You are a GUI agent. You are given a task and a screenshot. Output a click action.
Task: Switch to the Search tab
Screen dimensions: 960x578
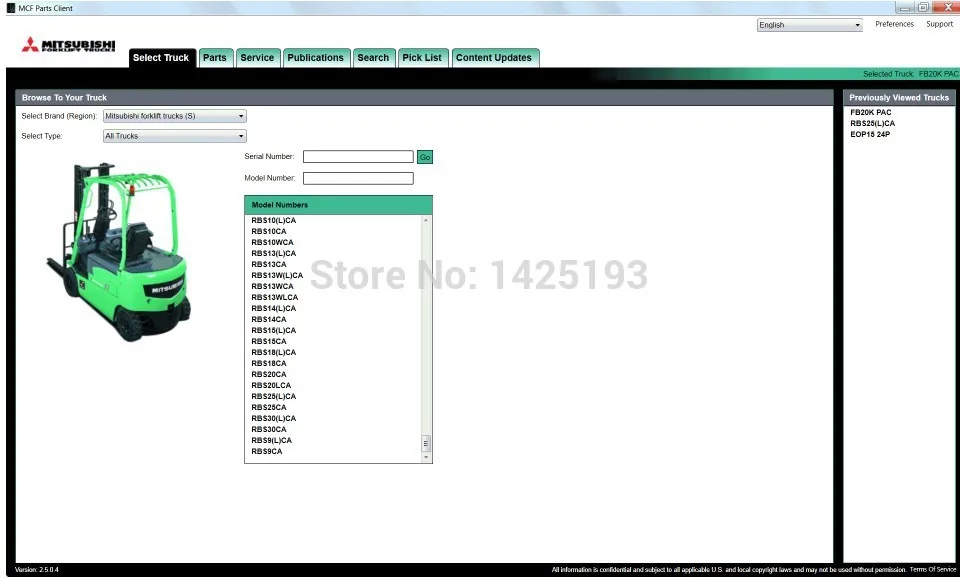(373, 58)
